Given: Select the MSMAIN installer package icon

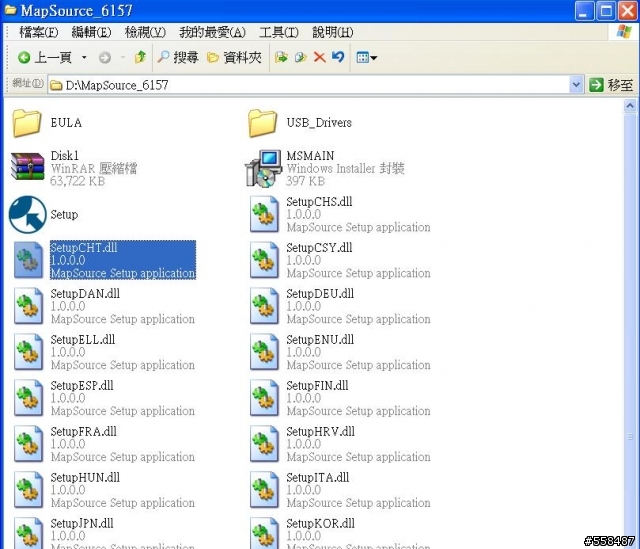Looking at the screenshot, I should 264,169.
